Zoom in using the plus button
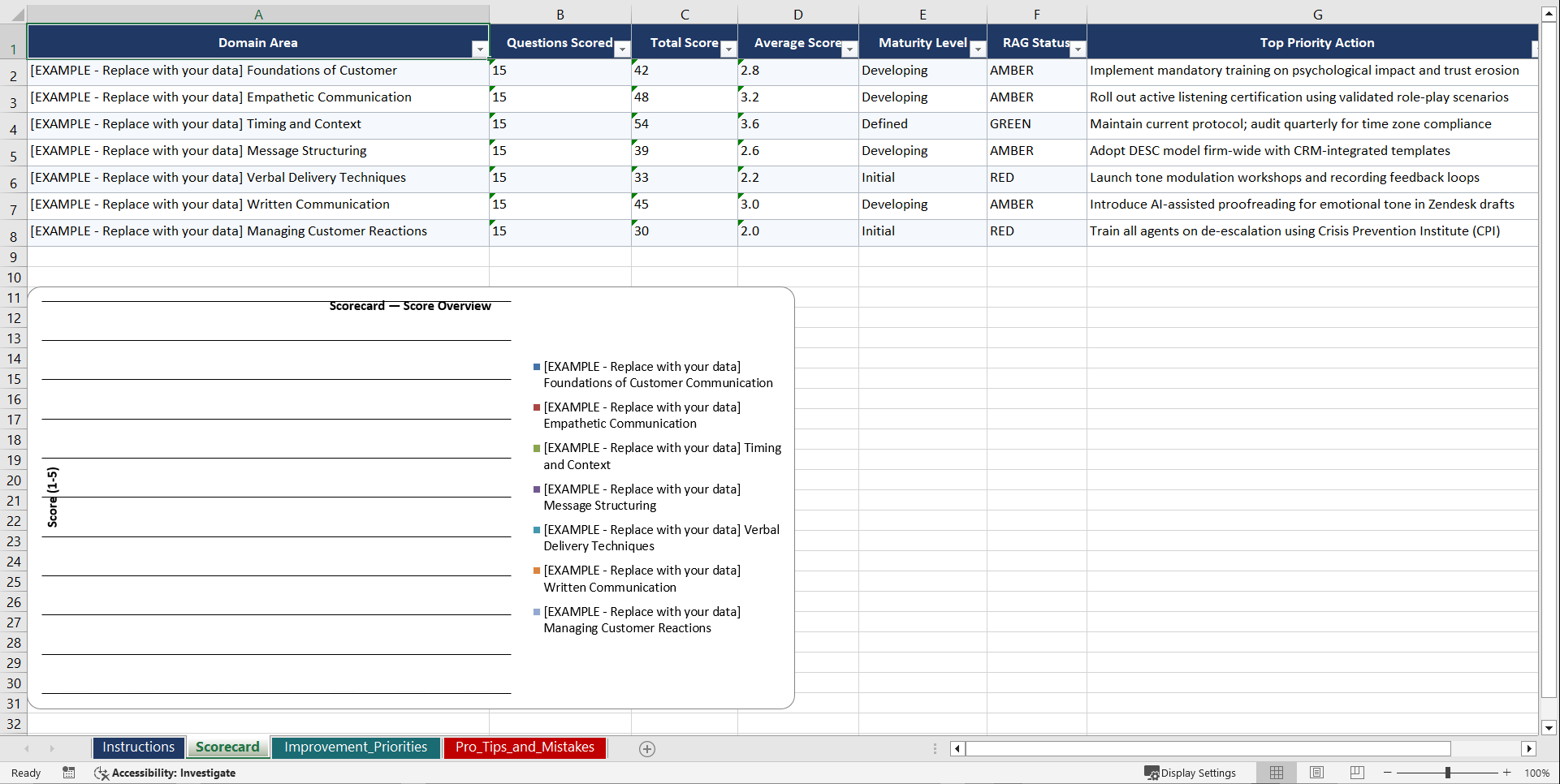The image size is (1560, 784). pos(1507,773)
